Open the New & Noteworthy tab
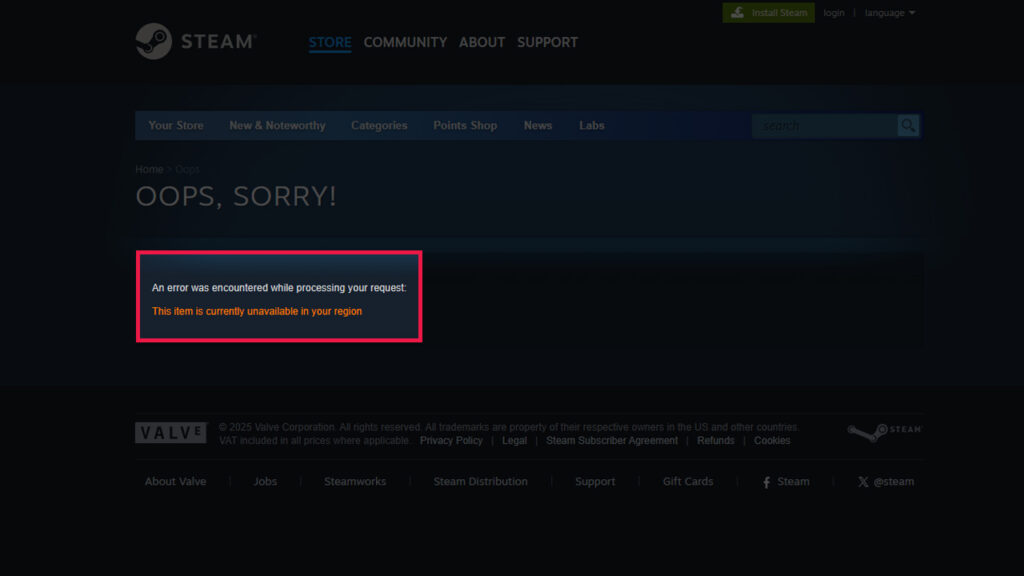Screen dimensions: 1024x576 (277, 125)
